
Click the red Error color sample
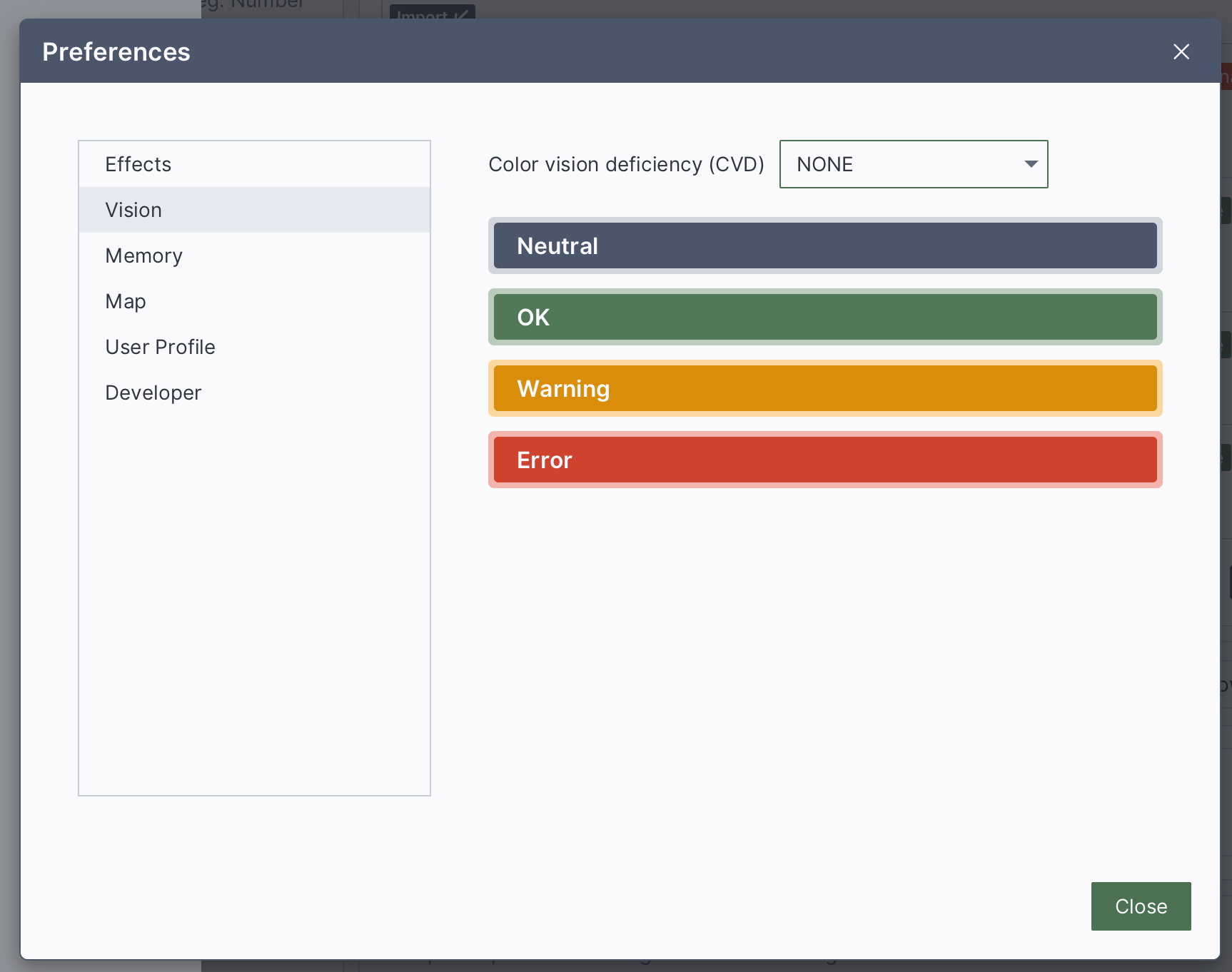[824, 460]
